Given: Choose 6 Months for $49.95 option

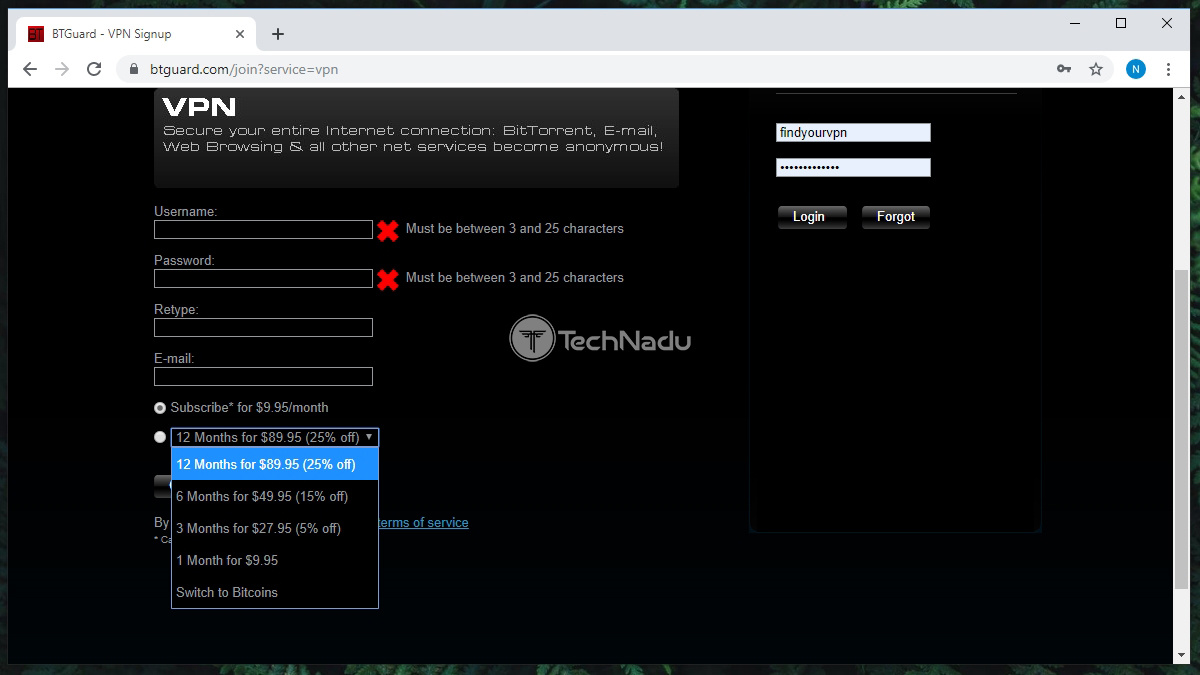Looking at the screenshot, I should click(x=262, y=496).
